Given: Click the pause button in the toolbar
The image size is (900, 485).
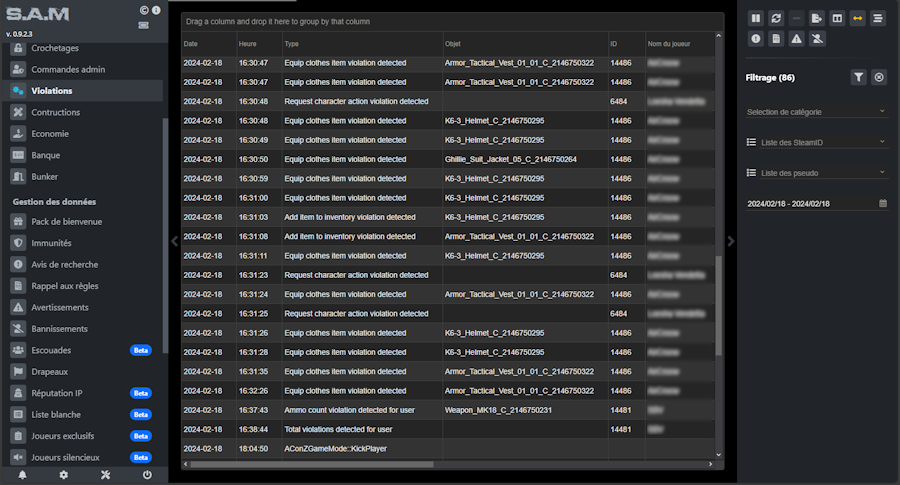Looking at the screenshot, I should point(756,18).
